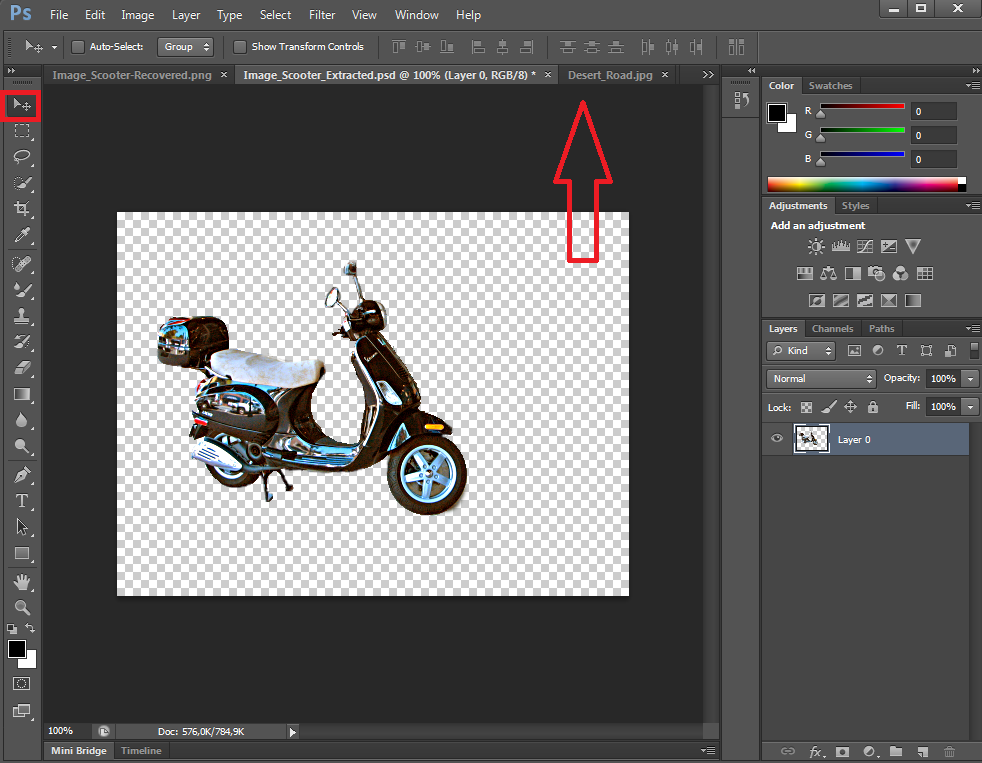Switch to the Desert_Road.jpg tab
Screen dimensions: 982x763
click(610, 74)
